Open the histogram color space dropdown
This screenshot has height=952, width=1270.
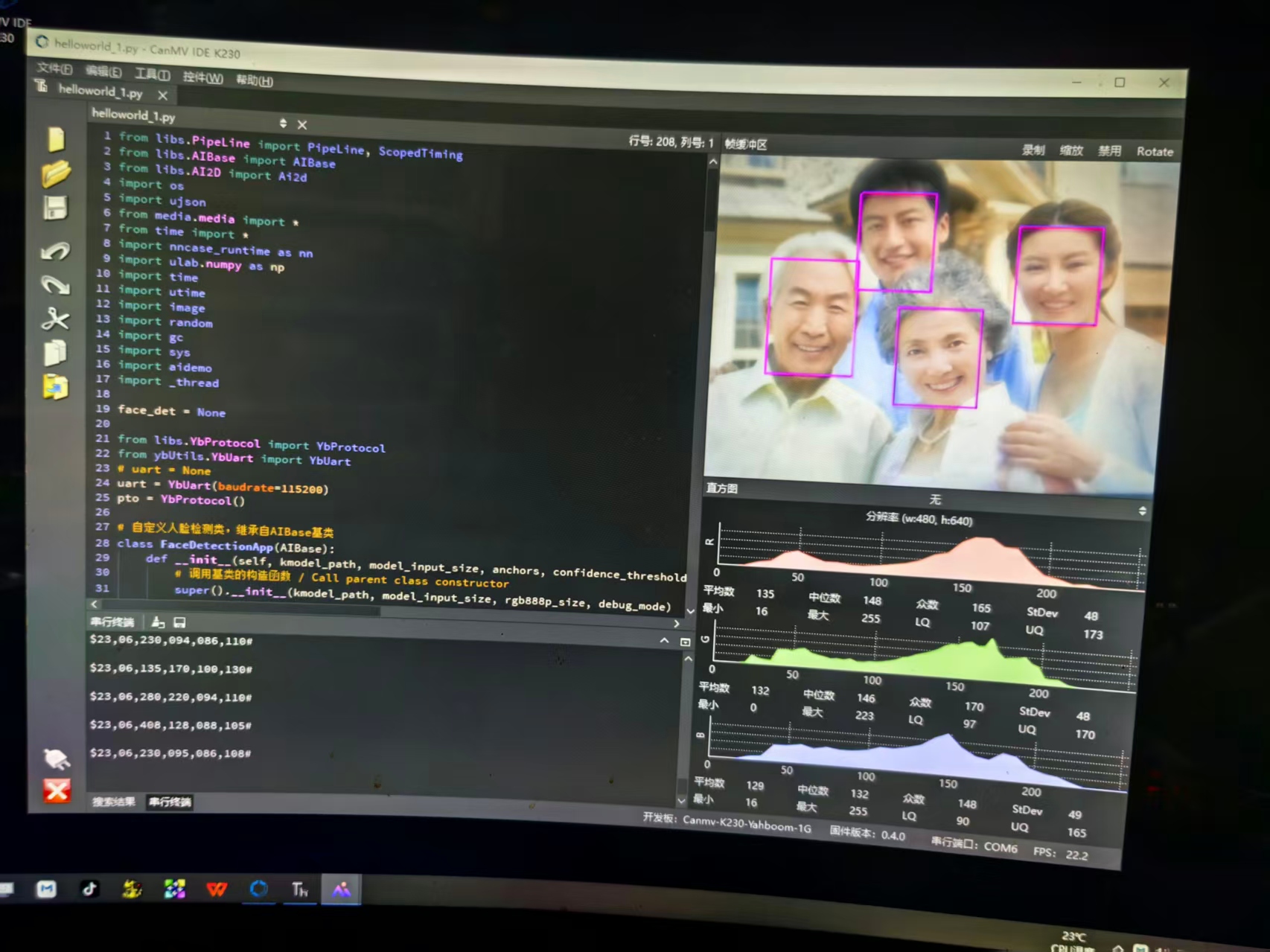(1142, 511)
